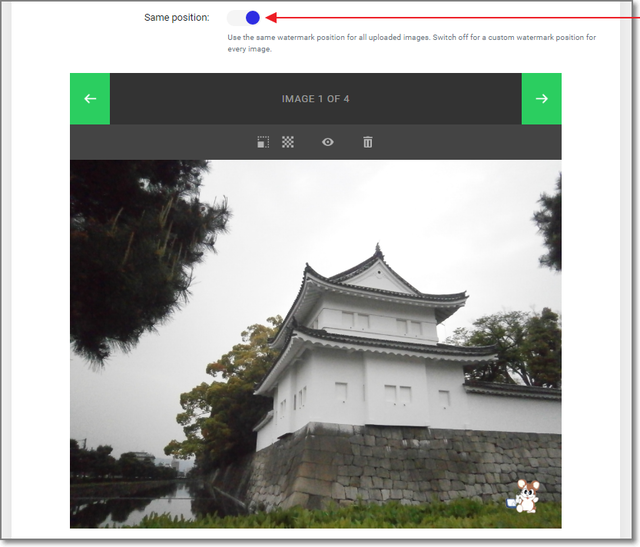Screen dimensions: 640x547
Task: Go to previous image with left arrow
Action: (x=90, y=99)
